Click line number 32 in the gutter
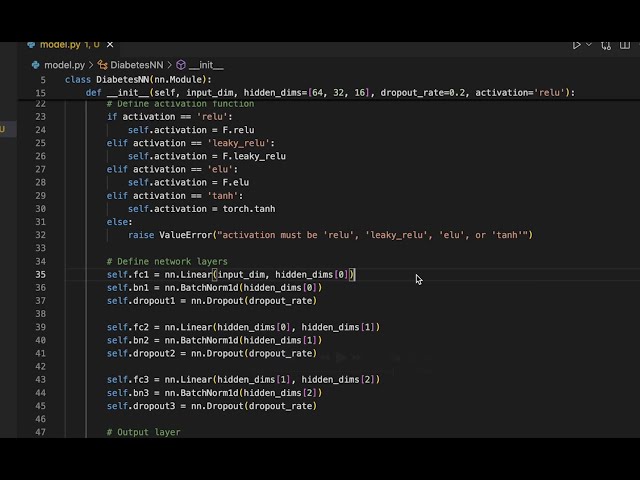 click(x=40, y=235)
